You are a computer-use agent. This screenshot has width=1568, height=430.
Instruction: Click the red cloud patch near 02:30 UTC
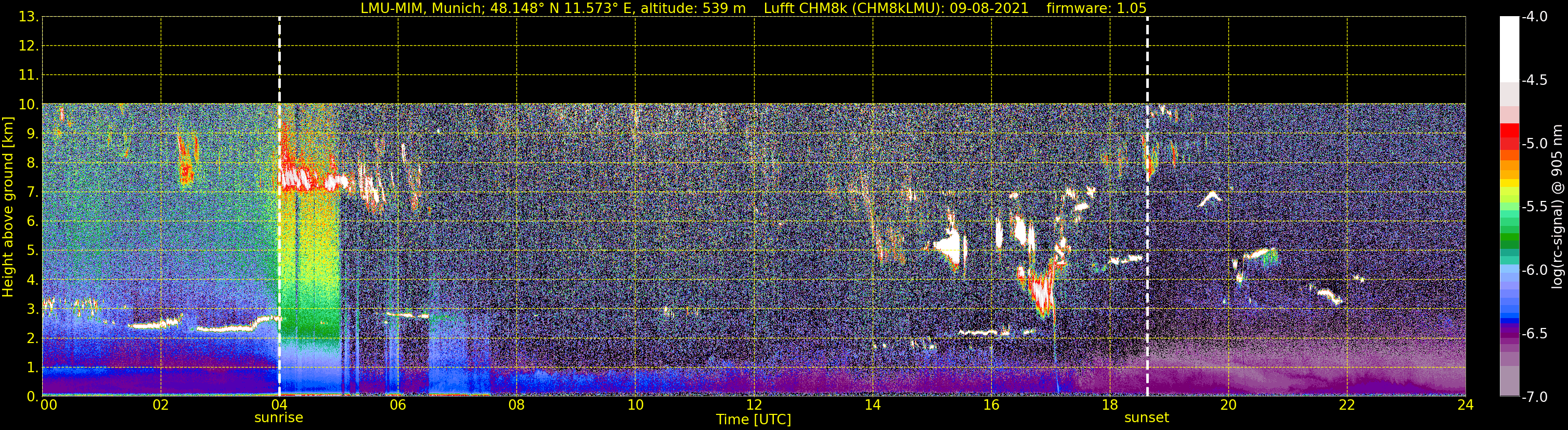coord(187,160)
